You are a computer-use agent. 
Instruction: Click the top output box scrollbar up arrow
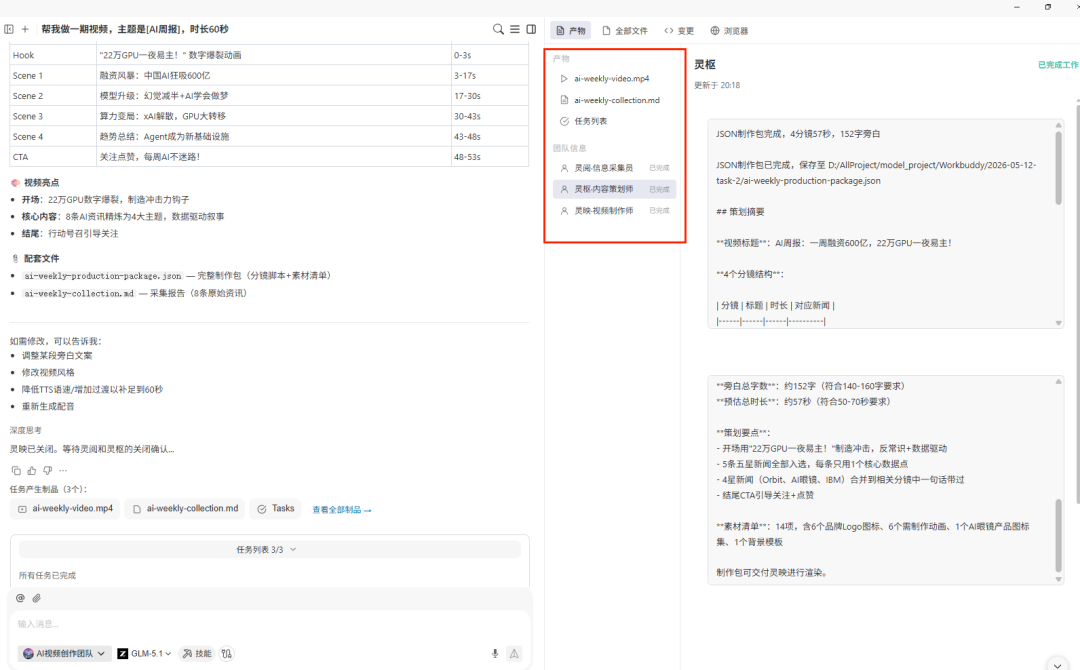tap(1059, 125)
